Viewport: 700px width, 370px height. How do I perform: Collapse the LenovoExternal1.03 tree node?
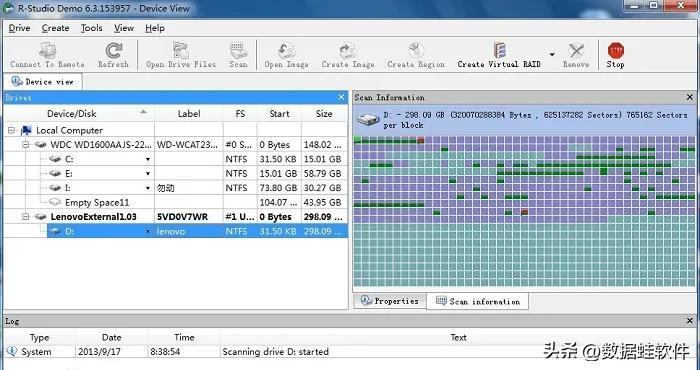pos(25,216)
